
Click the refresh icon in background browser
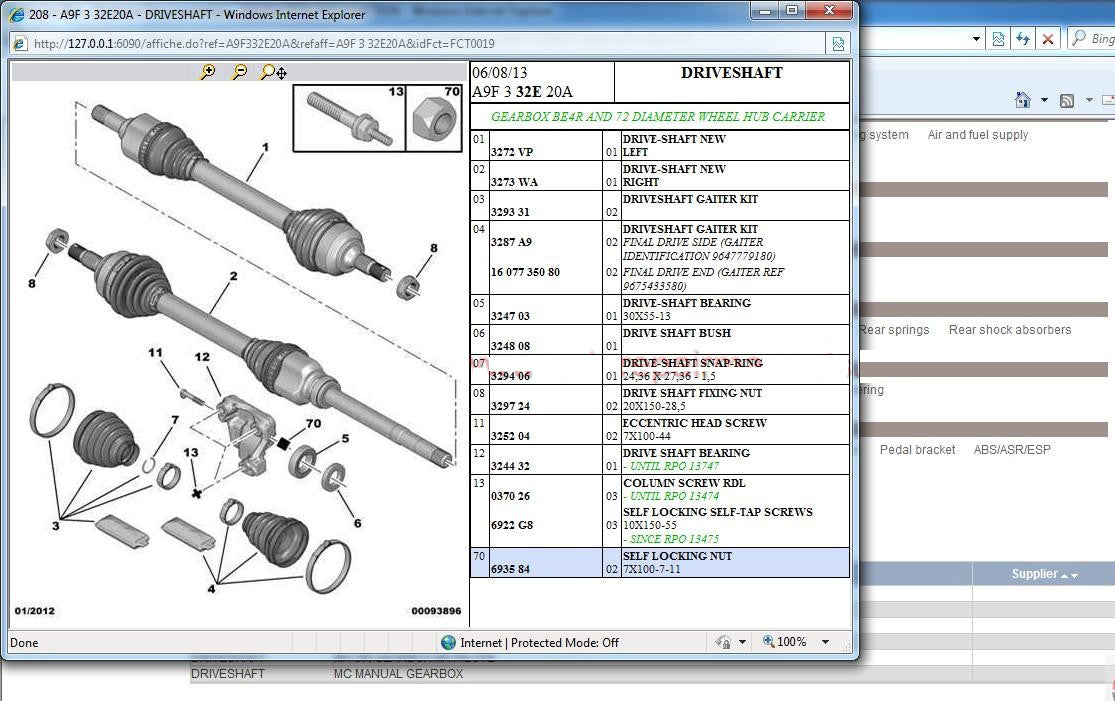(x=1022, y=39)
